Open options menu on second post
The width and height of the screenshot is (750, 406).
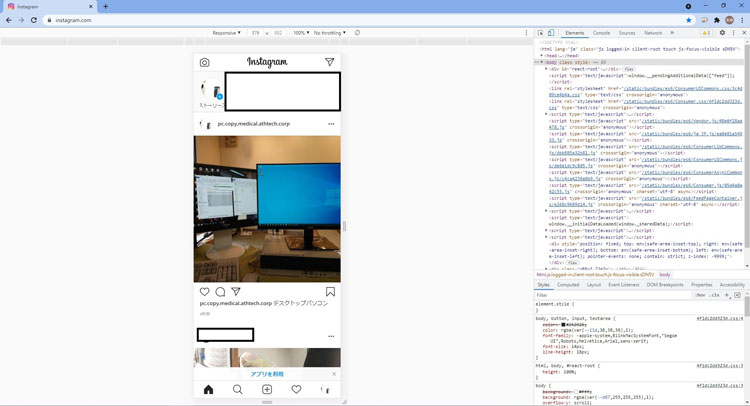(x=331, y=336)
